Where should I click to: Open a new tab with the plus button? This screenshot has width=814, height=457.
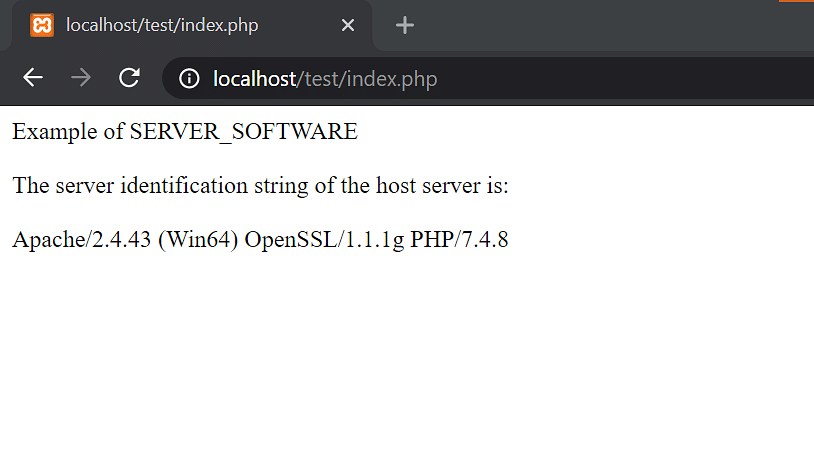404,25
